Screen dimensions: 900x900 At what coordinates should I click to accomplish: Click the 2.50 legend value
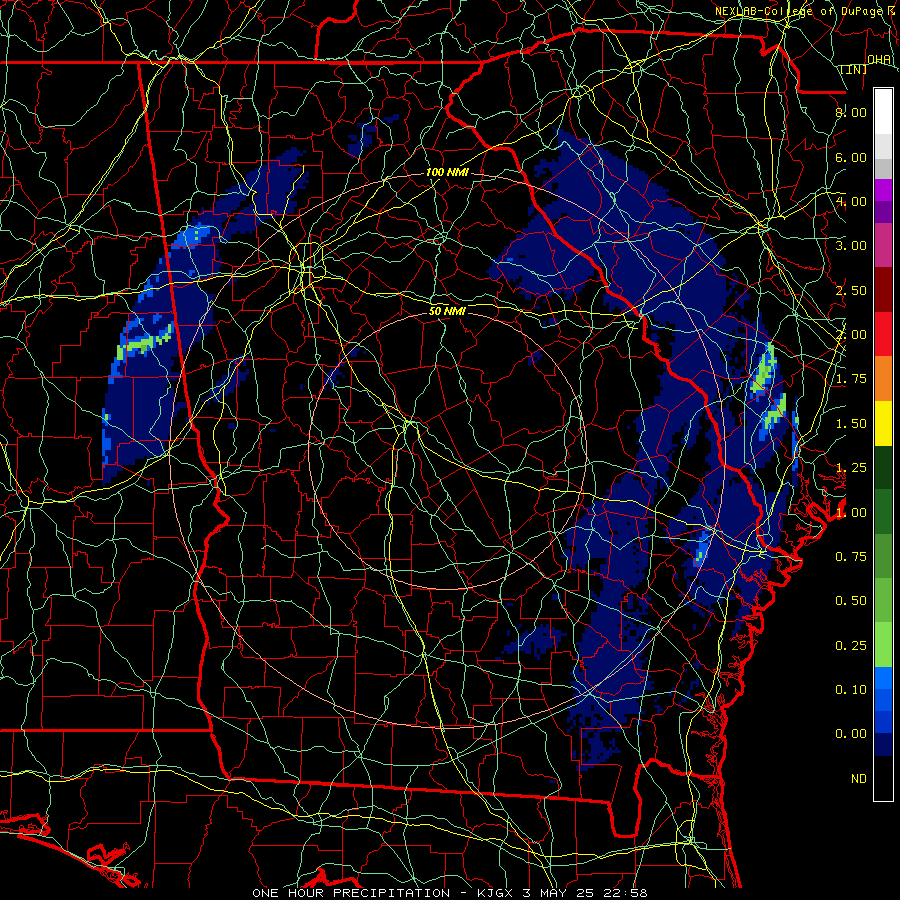(851, 290)
